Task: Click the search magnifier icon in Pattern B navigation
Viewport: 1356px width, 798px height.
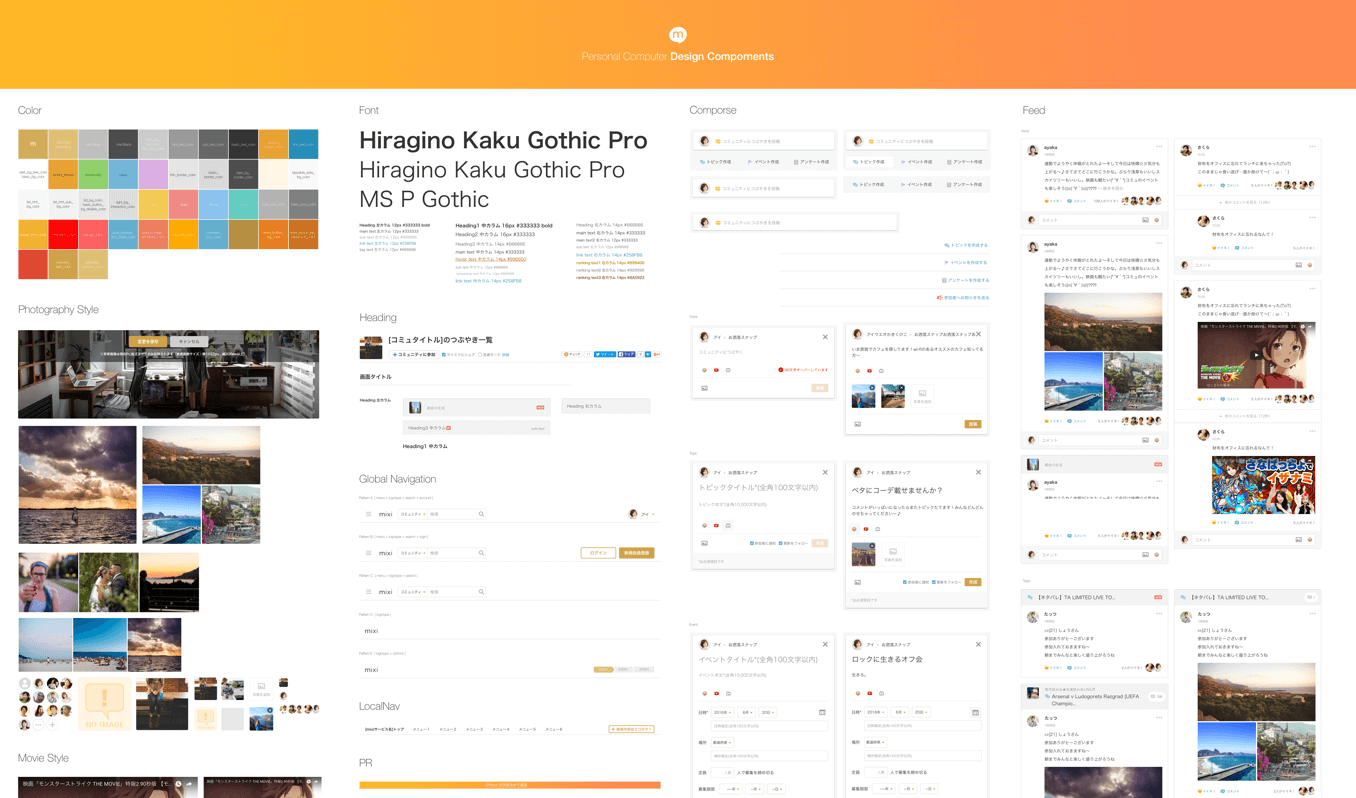Action: 481,553
